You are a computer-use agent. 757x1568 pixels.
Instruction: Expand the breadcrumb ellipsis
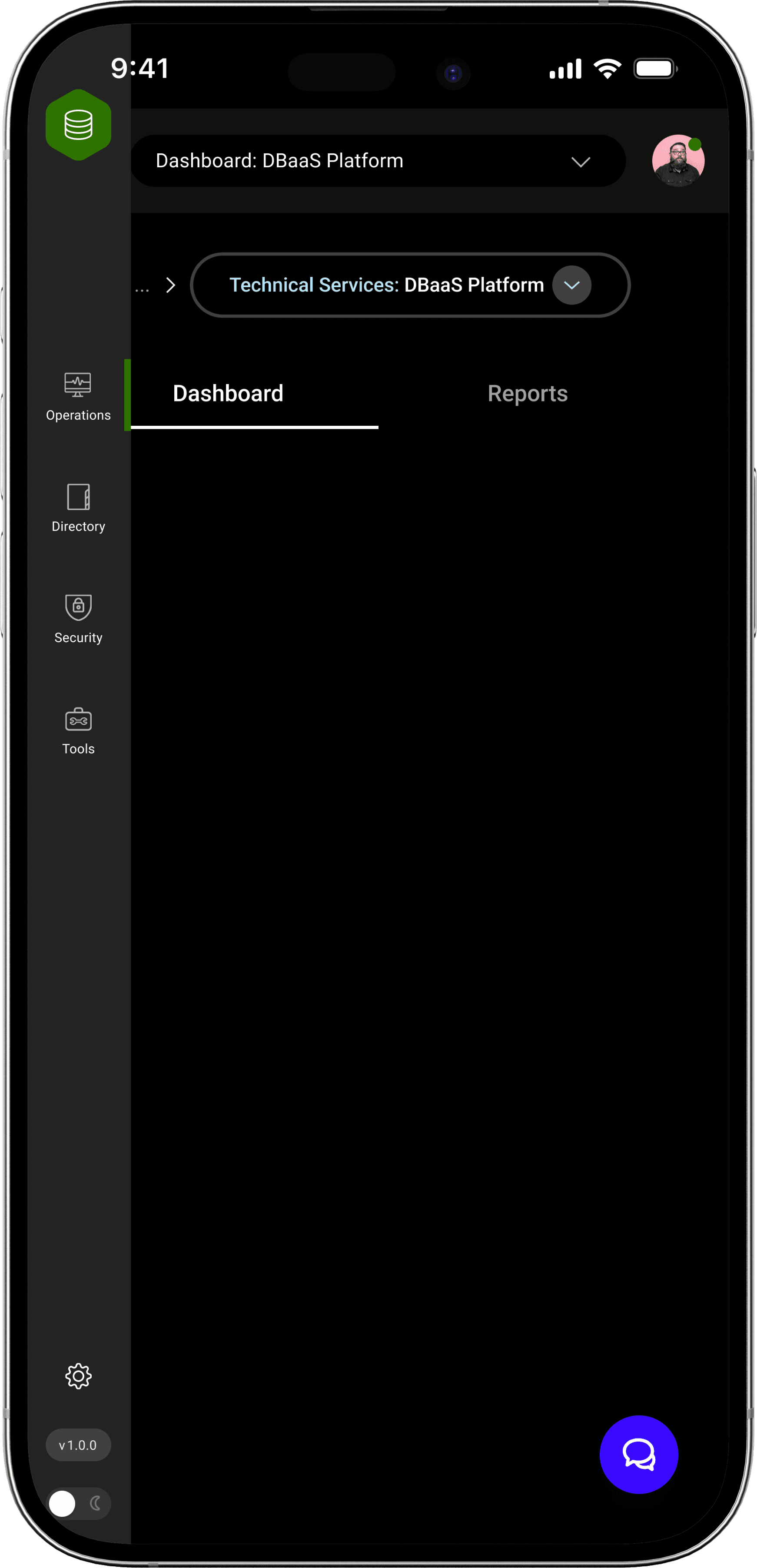coord(142,289)
